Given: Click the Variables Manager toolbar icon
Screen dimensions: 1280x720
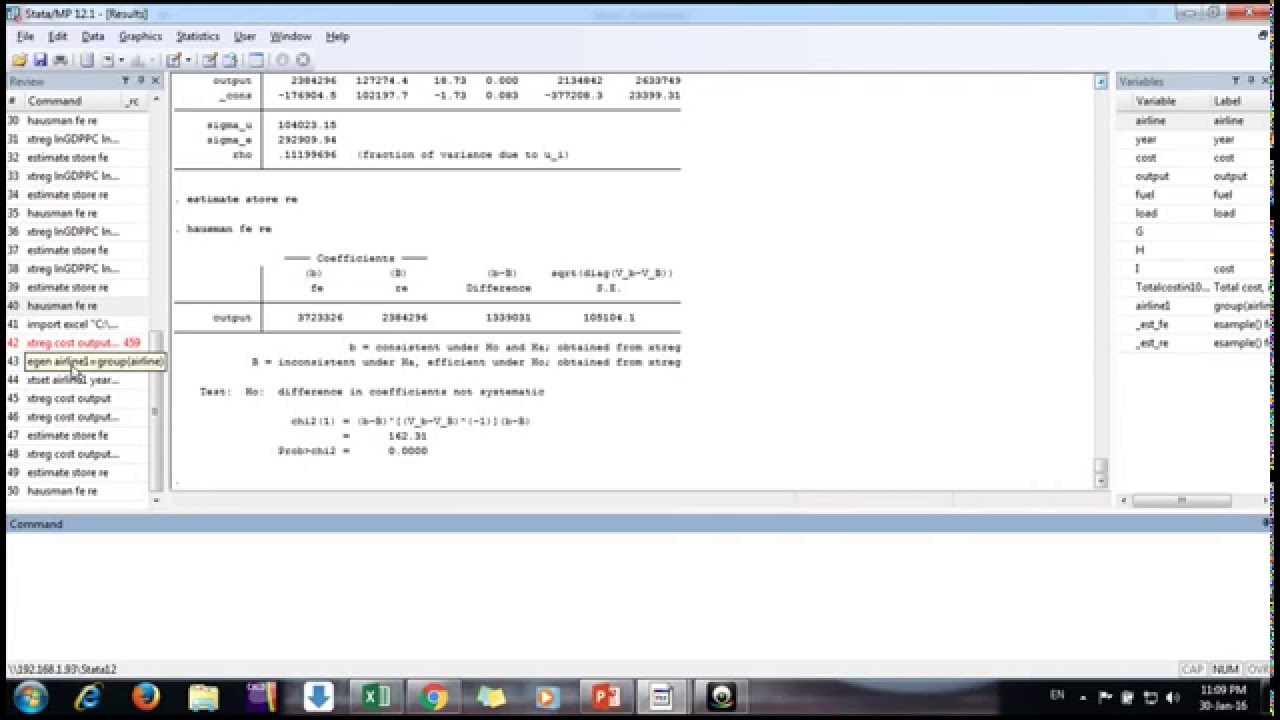Looking at the screenshot, I should (256, 60).
